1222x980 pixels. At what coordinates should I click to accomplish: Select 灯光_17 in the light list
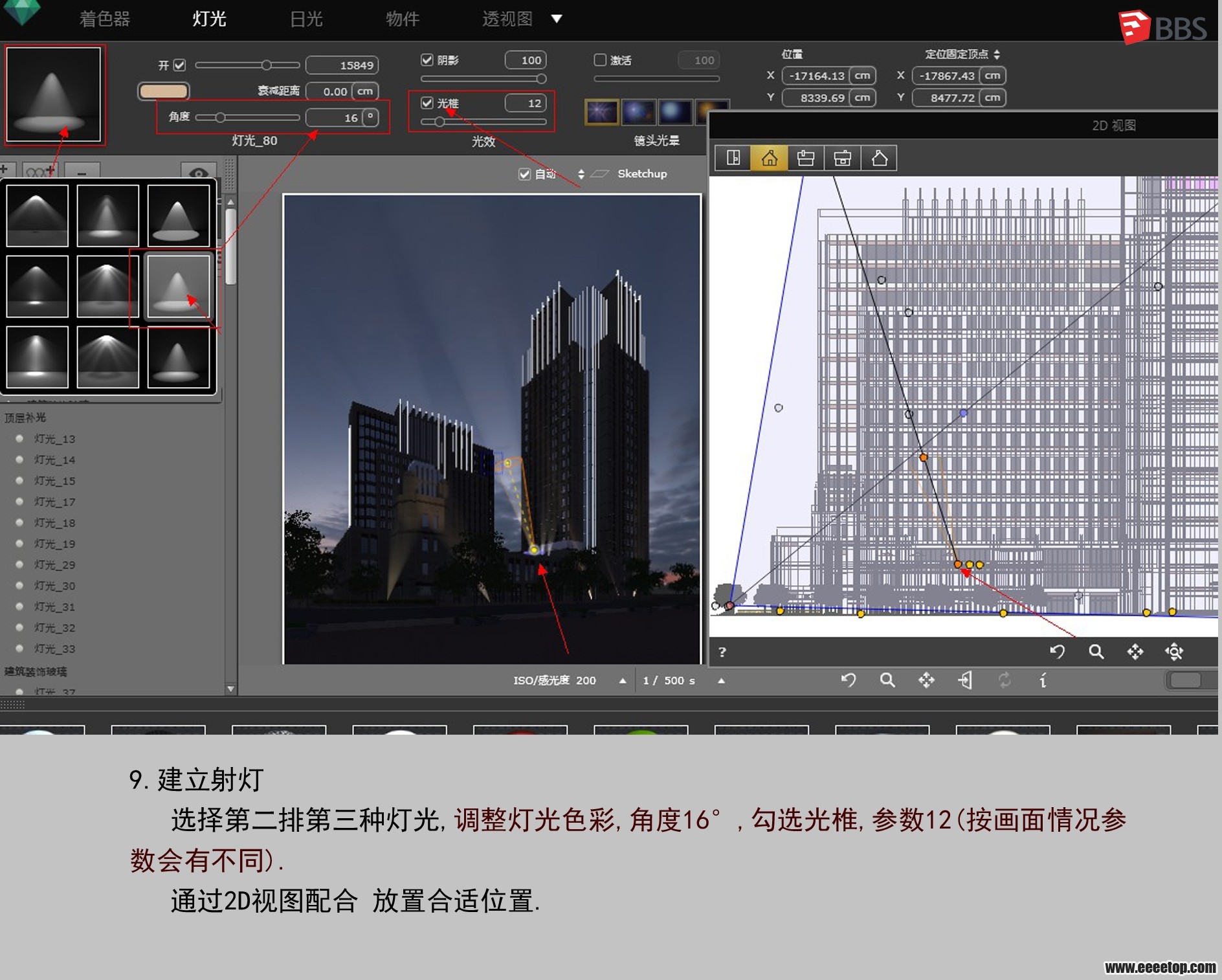pos(54,502)
